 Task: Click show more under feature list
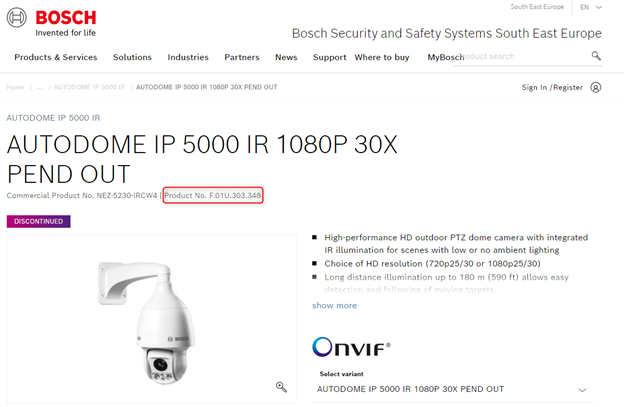click(334, 306)
